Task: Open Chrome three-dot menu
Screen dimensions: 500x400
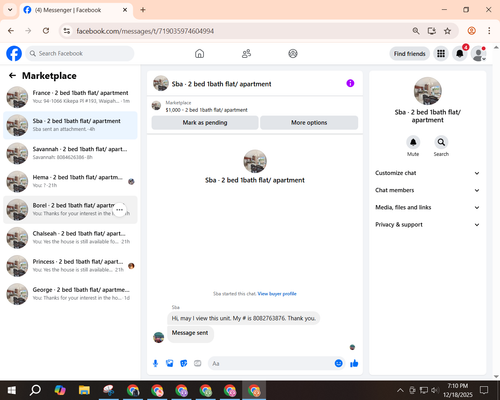Action: (x=489, y=31)
